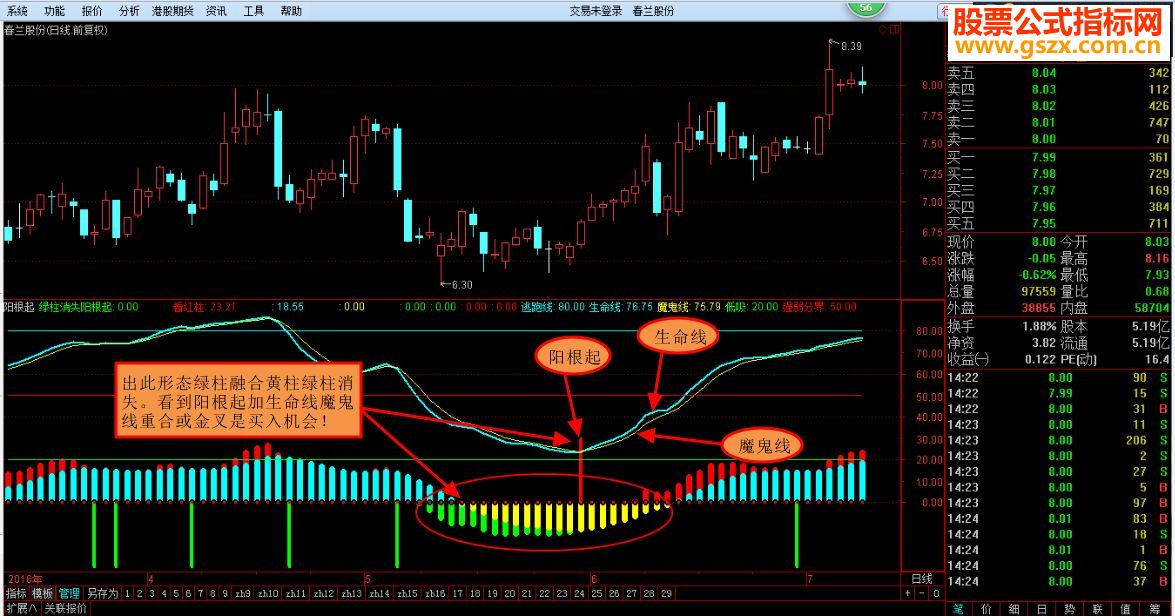Viewport: 1175px width, 616px height.
Task: Open the 功能 menu
Action: [54, 10]
